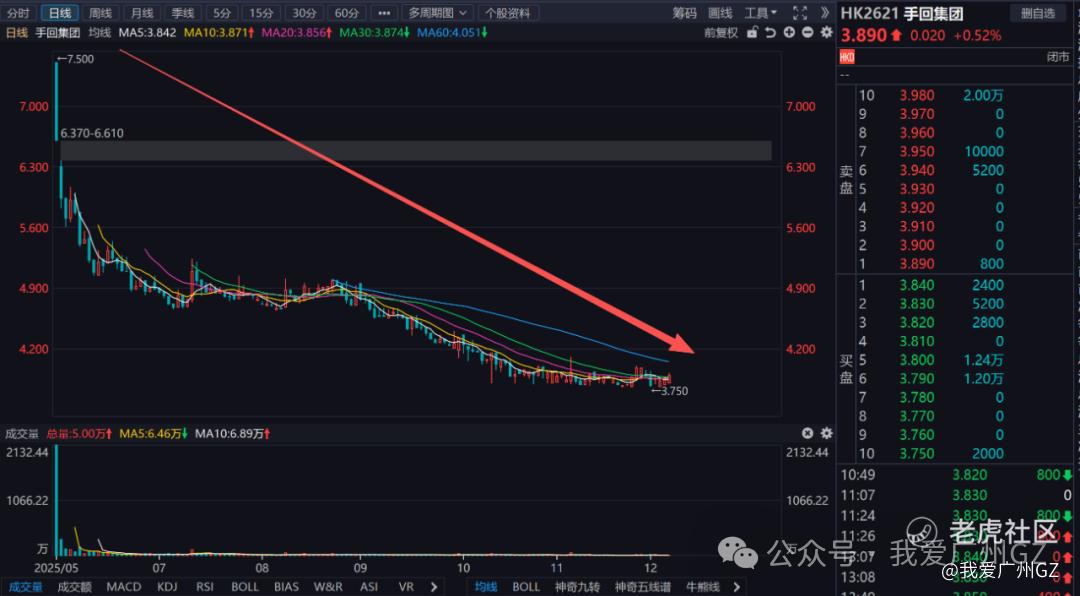Click the volume MA5:6.46万 label
This screenshot has width=1080, height=596.
coord(155,433)
